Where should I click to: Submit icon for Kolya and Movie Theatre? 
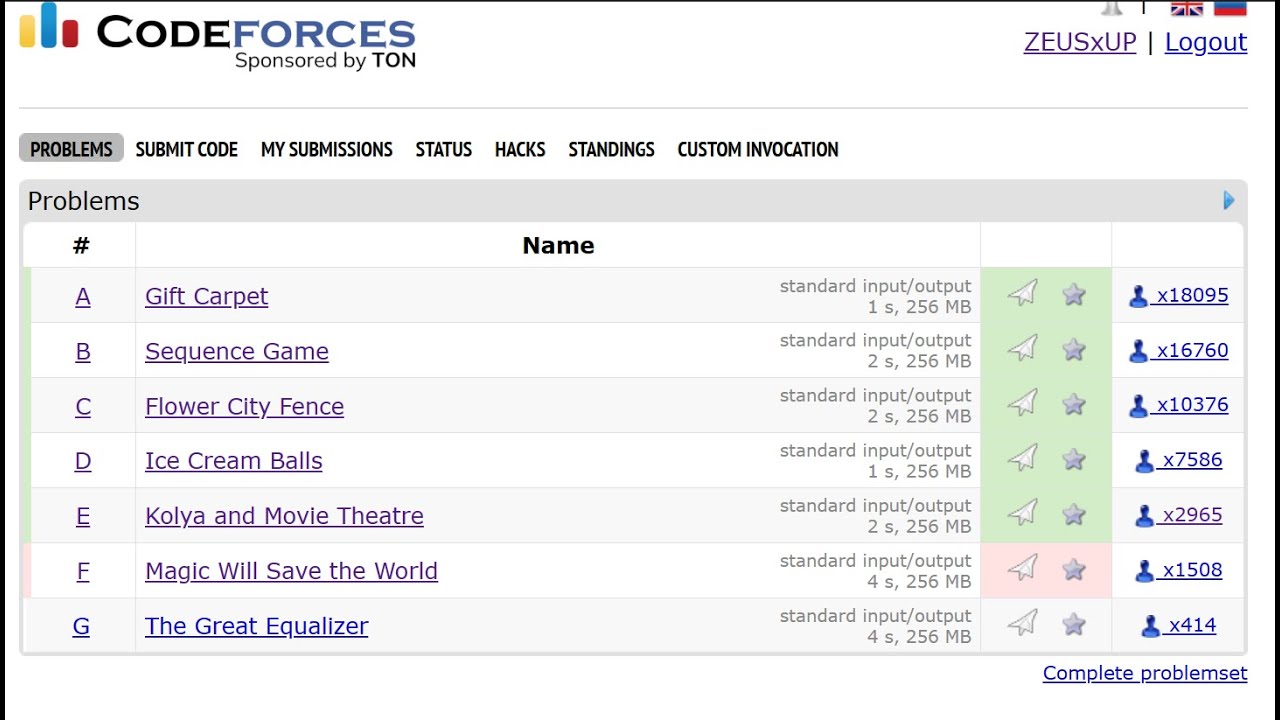pyautogui.click(x=1022, y=513)
